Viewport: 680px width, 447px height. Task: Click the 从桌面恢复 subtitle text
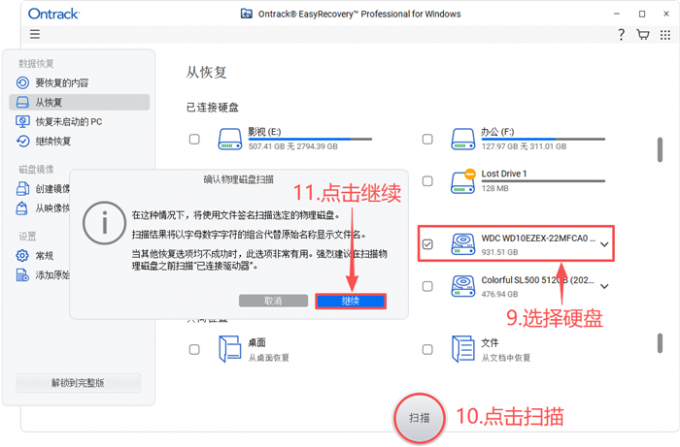tap(268, 358)
